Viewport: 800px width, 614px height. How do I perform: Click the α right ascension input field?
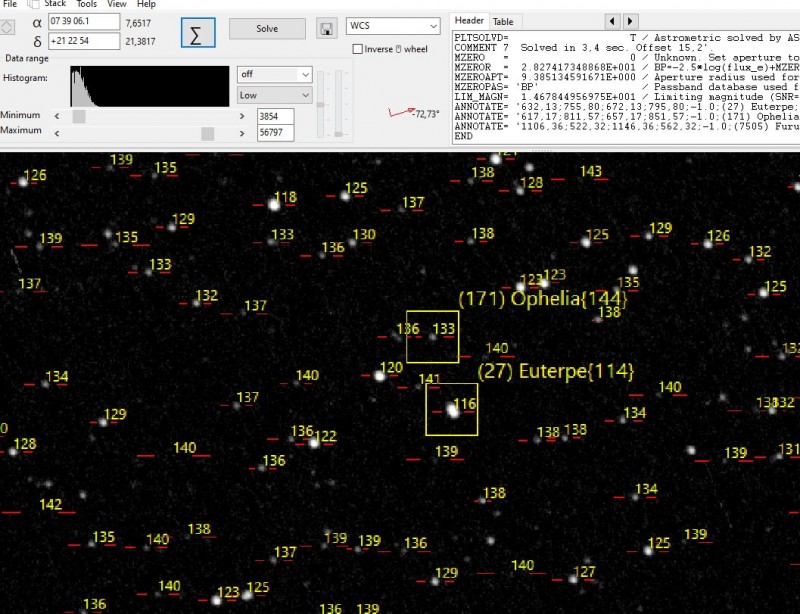coord(84,22)
